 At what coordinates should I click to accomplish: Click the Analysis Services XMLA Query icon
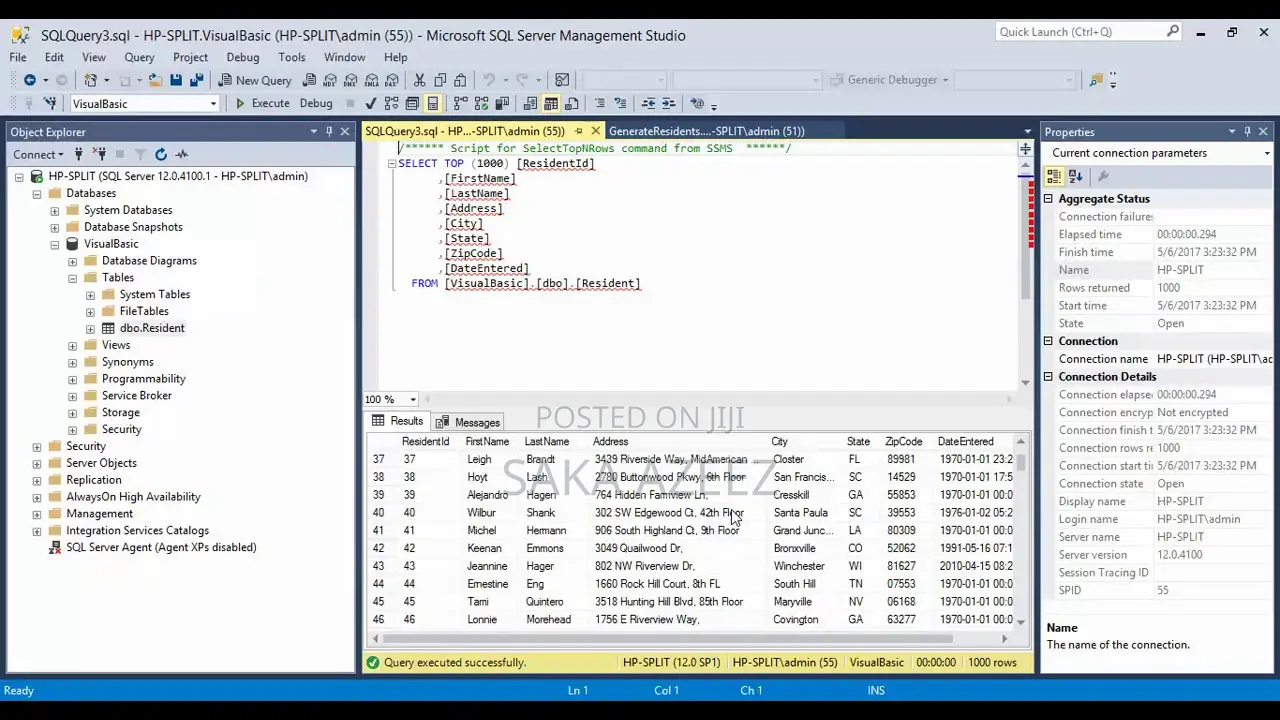pyautogui.click(x=371, y=80)
